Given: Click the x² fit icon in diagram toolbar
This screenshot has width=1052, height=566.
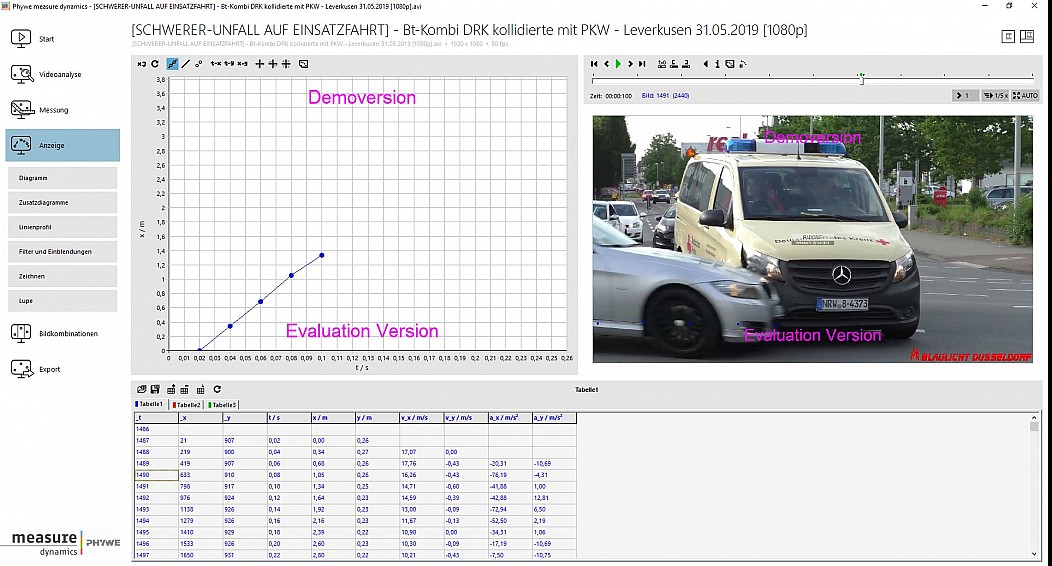Looking at the screenshot, I should (142, 64).
